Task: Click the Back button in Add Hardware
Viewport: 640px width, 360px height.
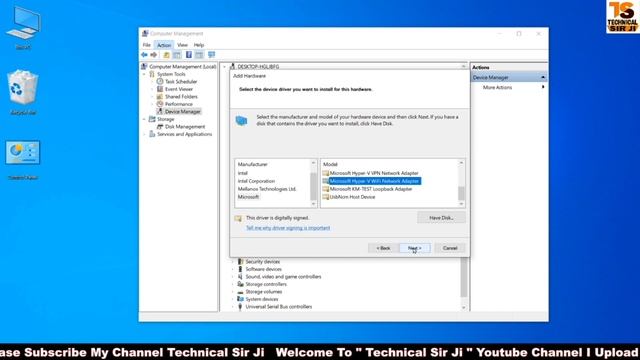Action: pos(383,248)
